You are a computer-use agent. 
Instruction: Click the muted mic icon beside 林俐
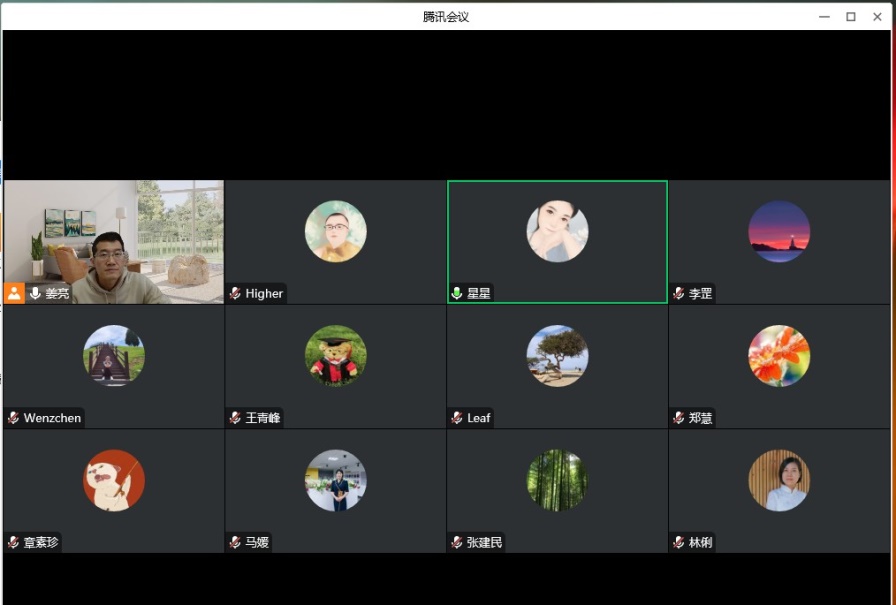tap(679, 543)
